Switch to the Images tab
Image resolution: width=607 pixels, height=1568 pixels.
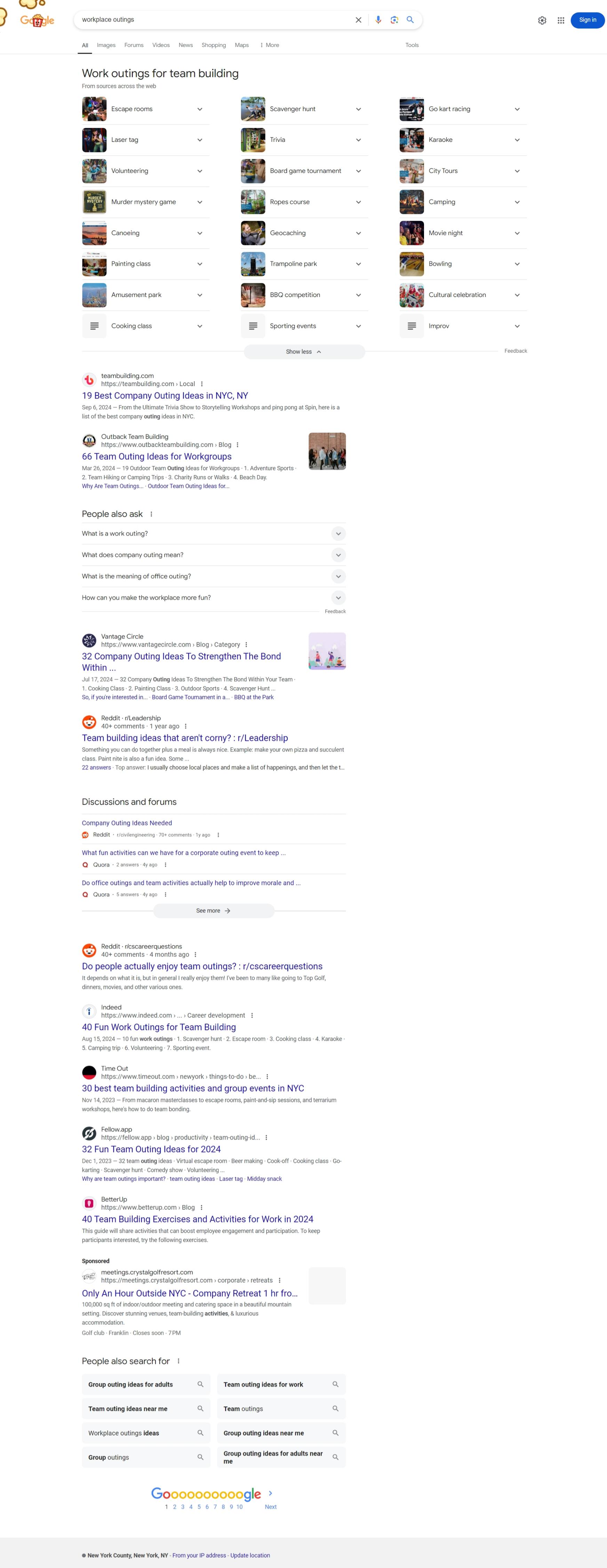click(x=106, y=45)
